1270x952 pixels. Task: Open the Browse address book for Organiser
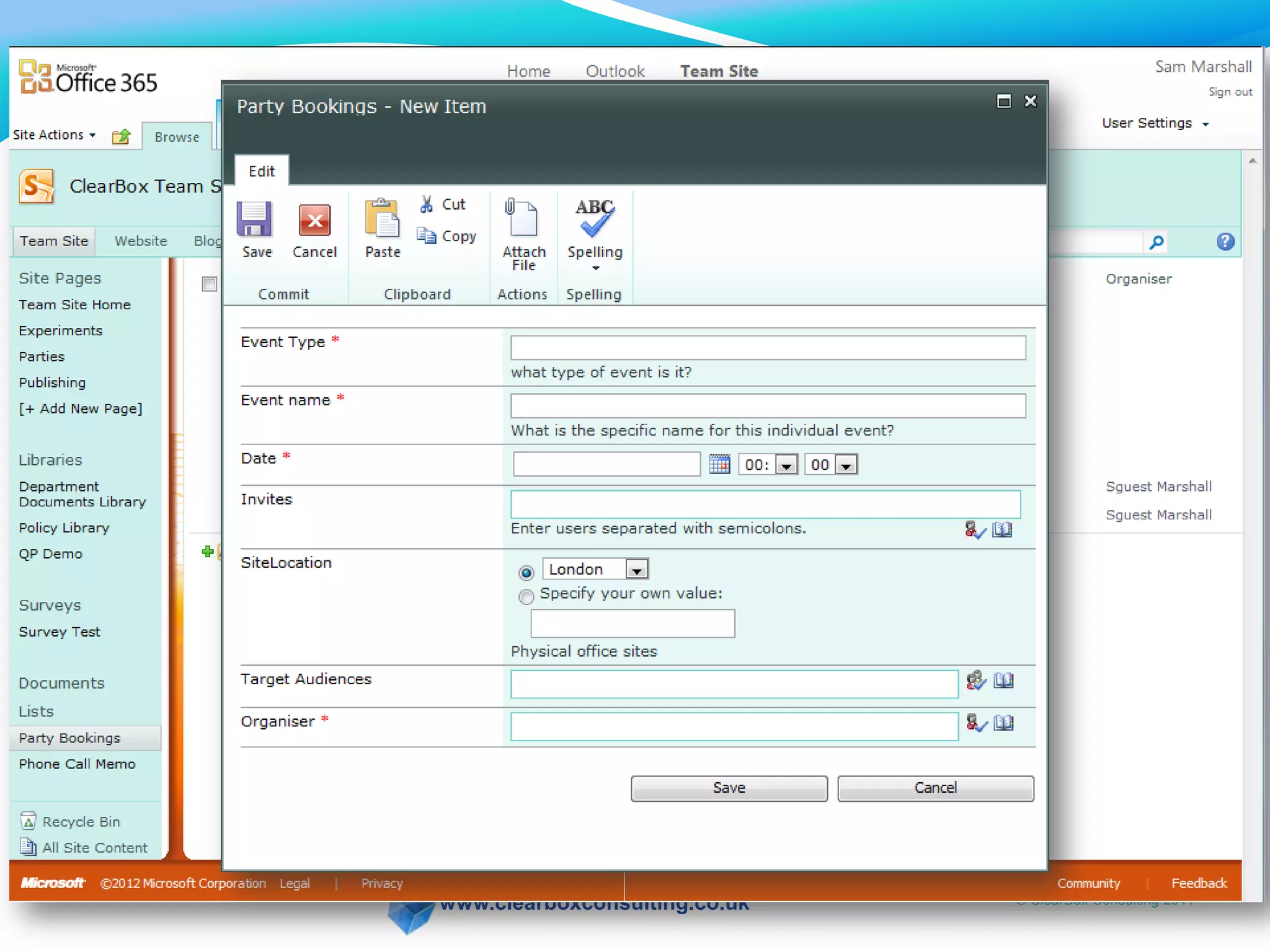coord(1004,723)
